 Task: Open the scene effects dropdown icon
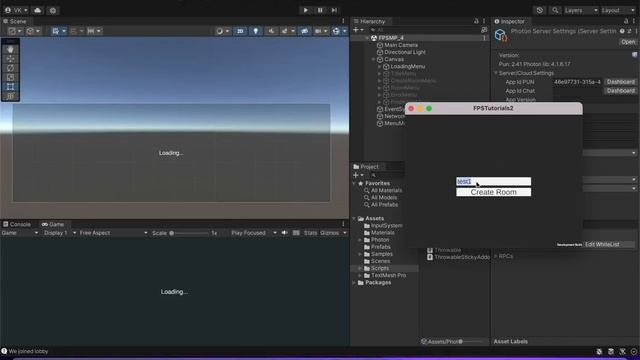(287, 31)
